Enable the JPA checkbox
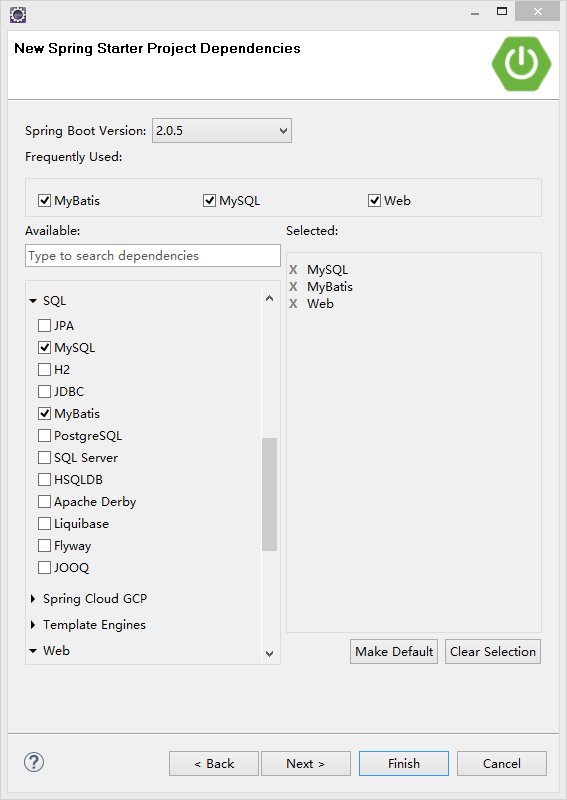This screenshot has width=567, height=800. (x=44, y=326)
